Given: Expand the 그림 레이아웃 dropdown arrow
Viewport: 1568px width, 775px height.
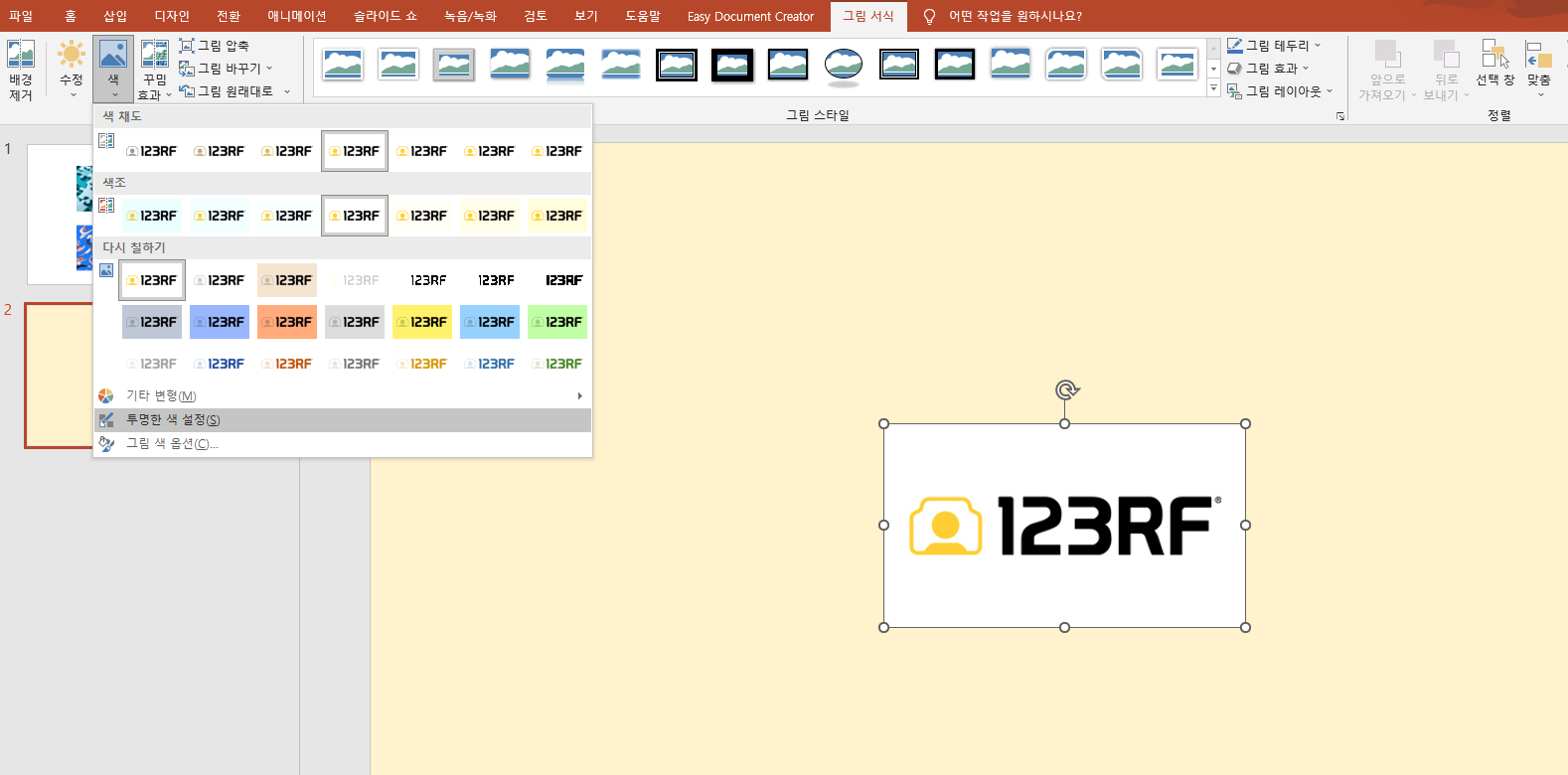Looking at the screenshot, I should (1330, 91).
